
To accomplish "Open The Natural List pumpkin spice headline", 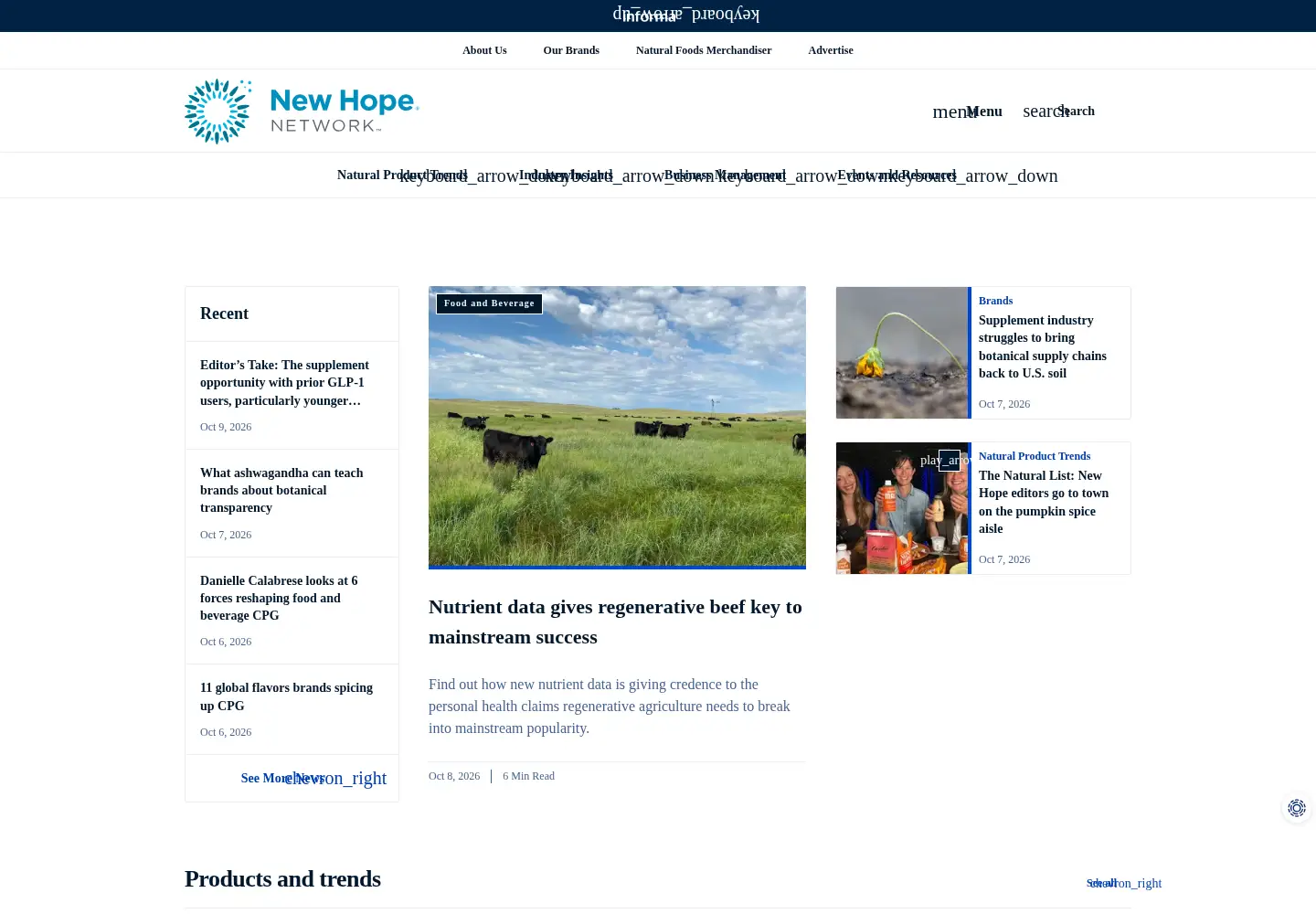I will point(1044,502).
